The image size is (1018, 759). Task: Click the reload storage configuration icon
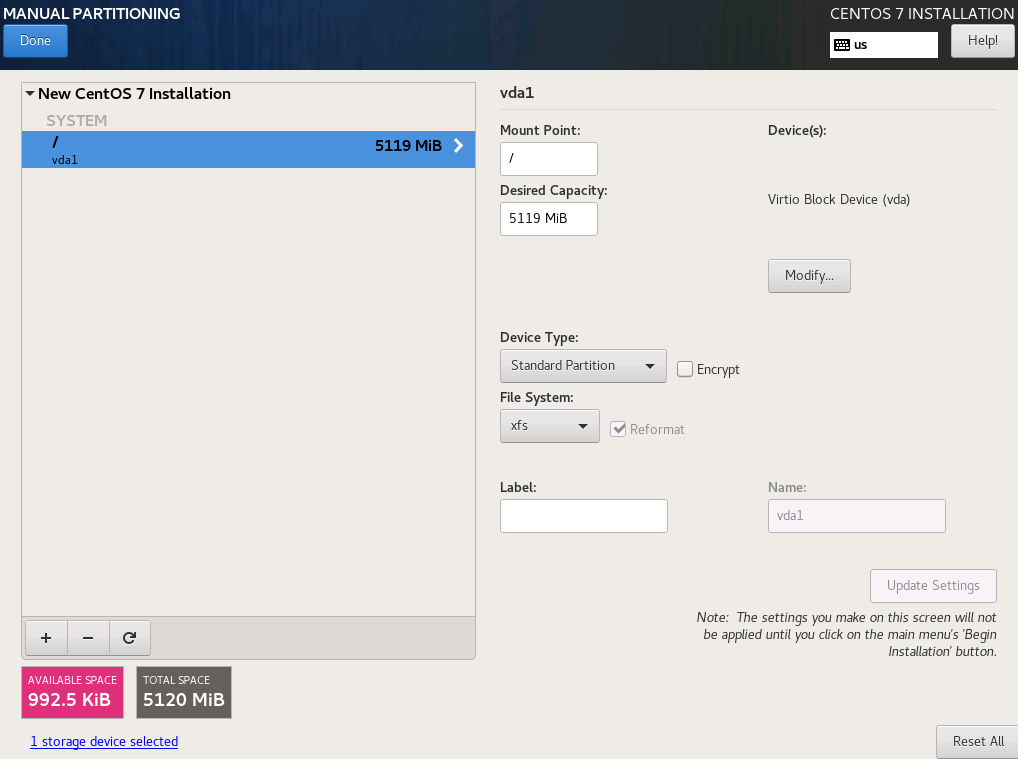pyautogui.click(x=129, y=637)
